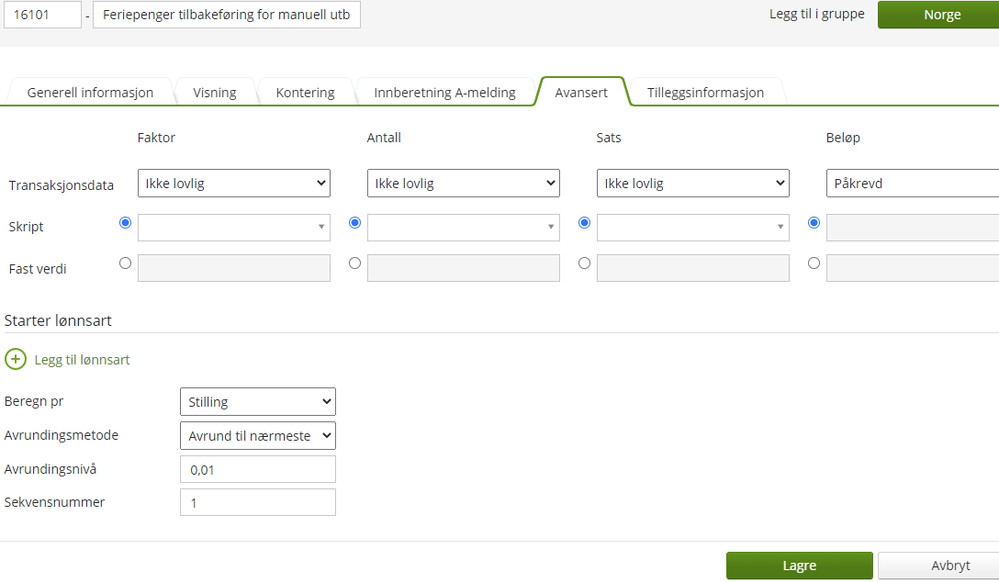
Task: Click the Sekvensnummer label
Action: [x=54, y=502]
